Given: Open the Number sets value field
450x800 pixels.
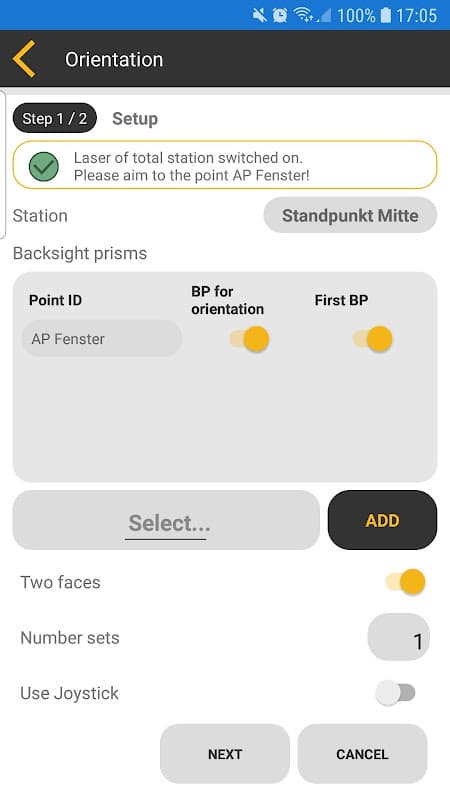Looking at the screenshot, I should click(x=398, y=637).
